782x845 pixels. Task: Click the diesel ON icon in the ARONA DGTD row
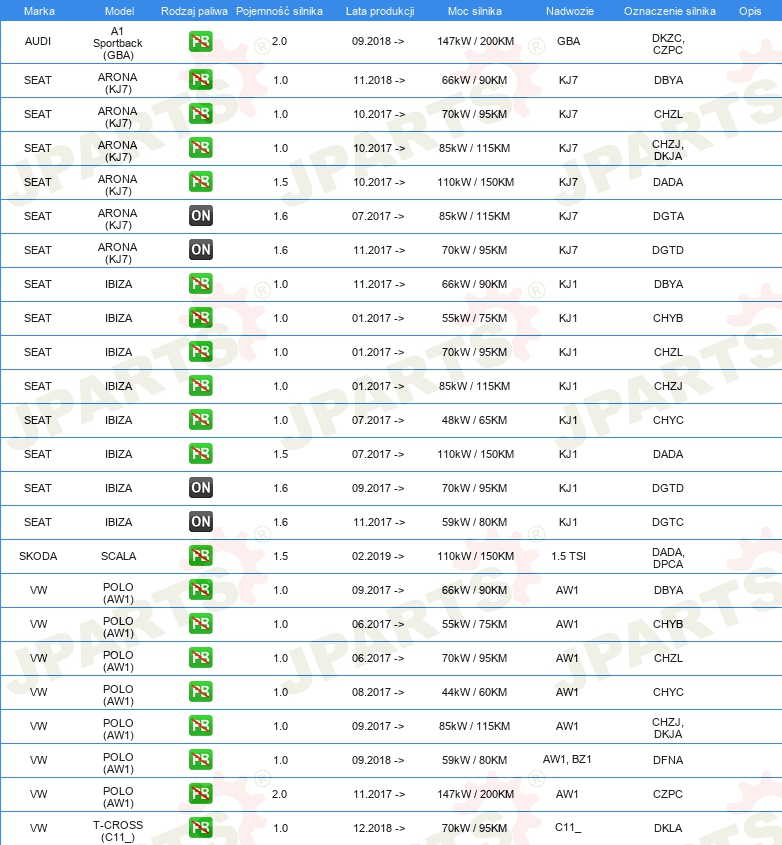200,250
